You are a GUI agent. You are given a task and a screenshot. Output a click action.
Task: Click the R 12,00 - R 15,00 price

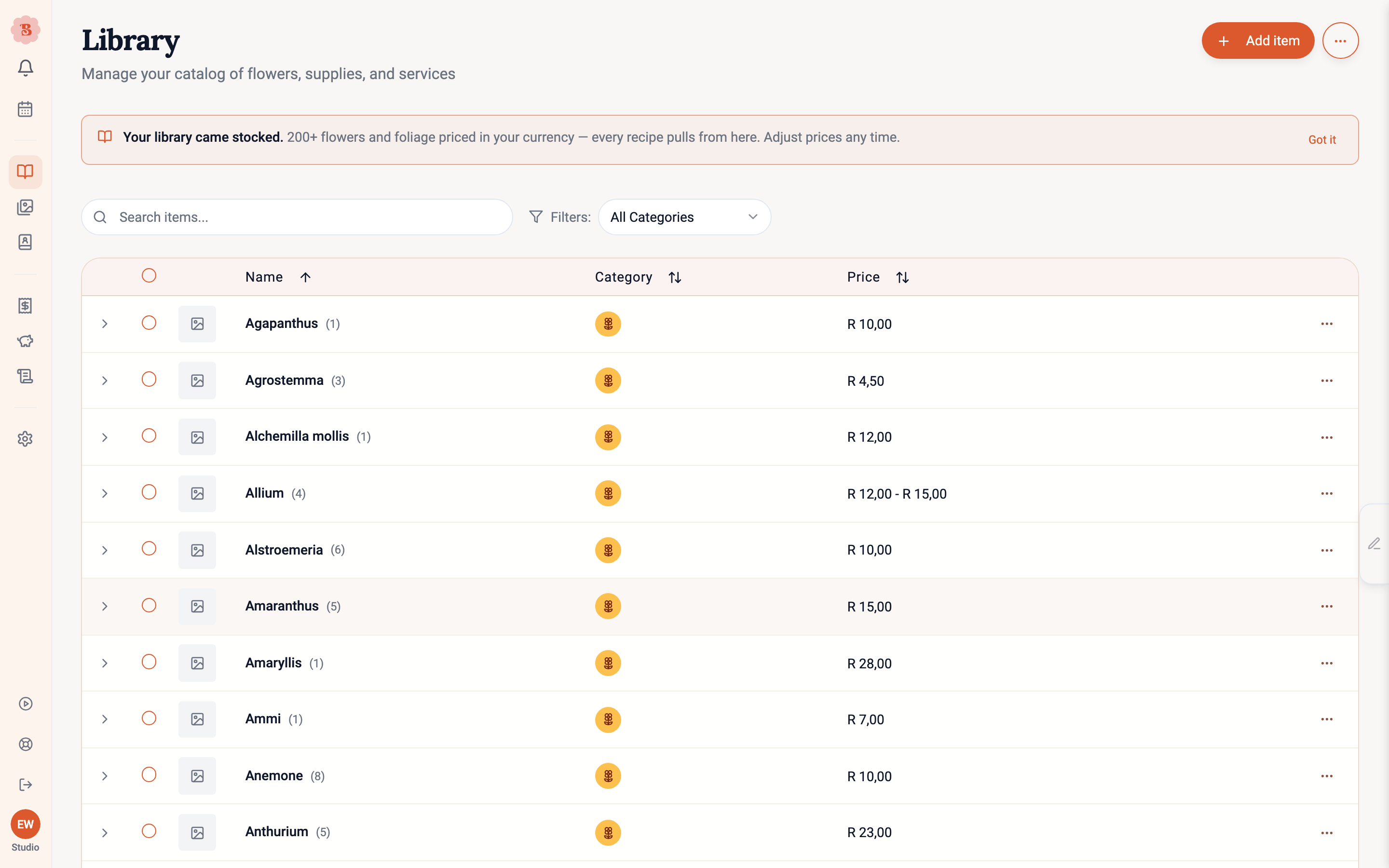897,494
